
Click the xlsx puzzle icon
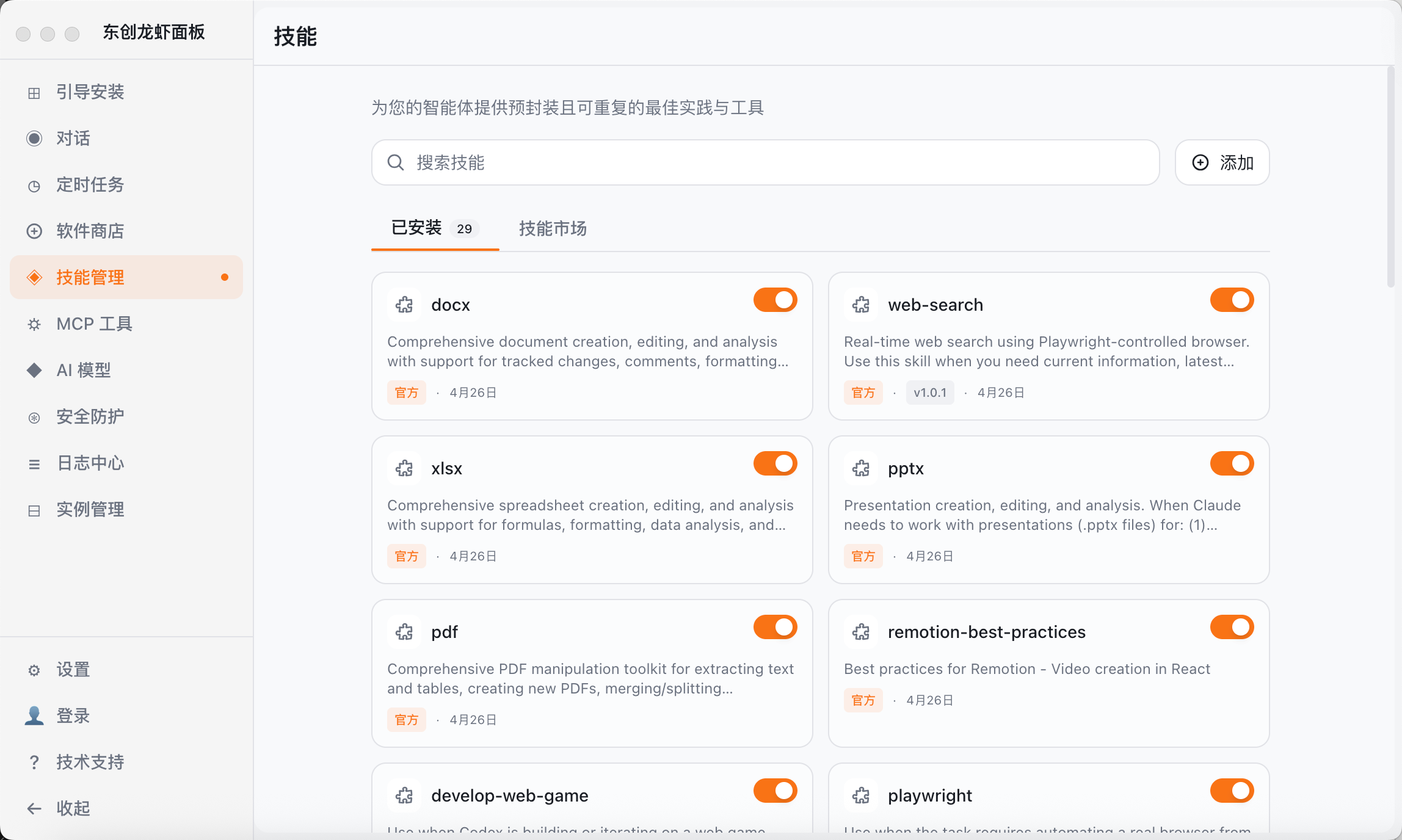(404, 468)
